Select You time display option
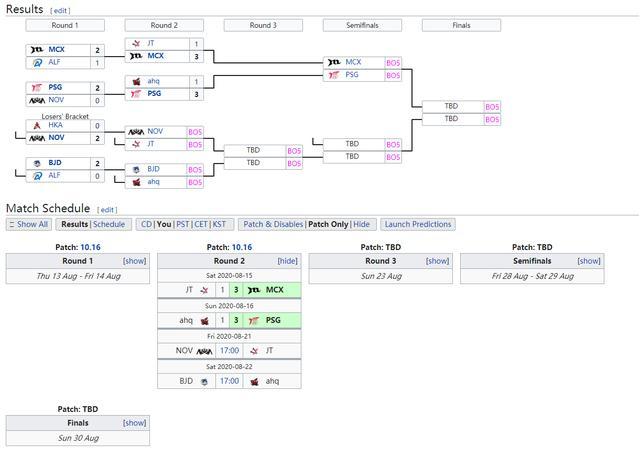This screenshot has width=640, height=456. [x=164, y=224]
